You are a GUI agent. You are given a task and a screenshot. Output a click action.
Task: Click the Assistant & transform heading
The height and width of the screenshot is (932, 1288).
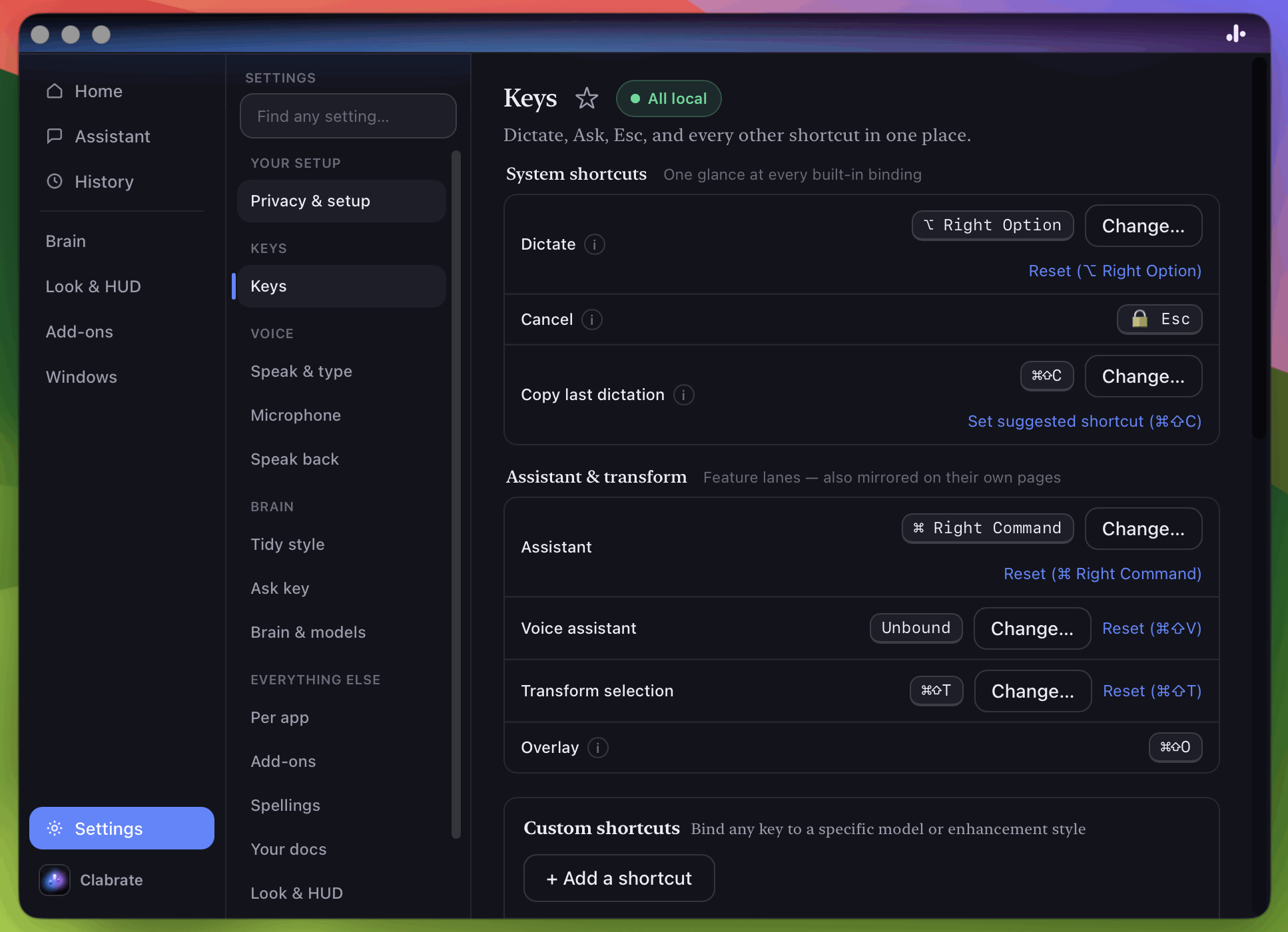pos(596,477)
